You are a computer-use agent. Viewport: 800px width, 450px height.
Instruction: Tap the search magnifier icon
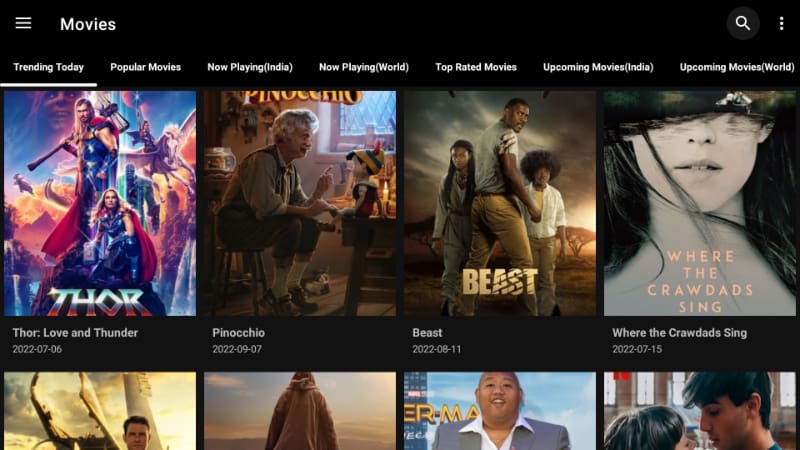[x=743, y=23]
